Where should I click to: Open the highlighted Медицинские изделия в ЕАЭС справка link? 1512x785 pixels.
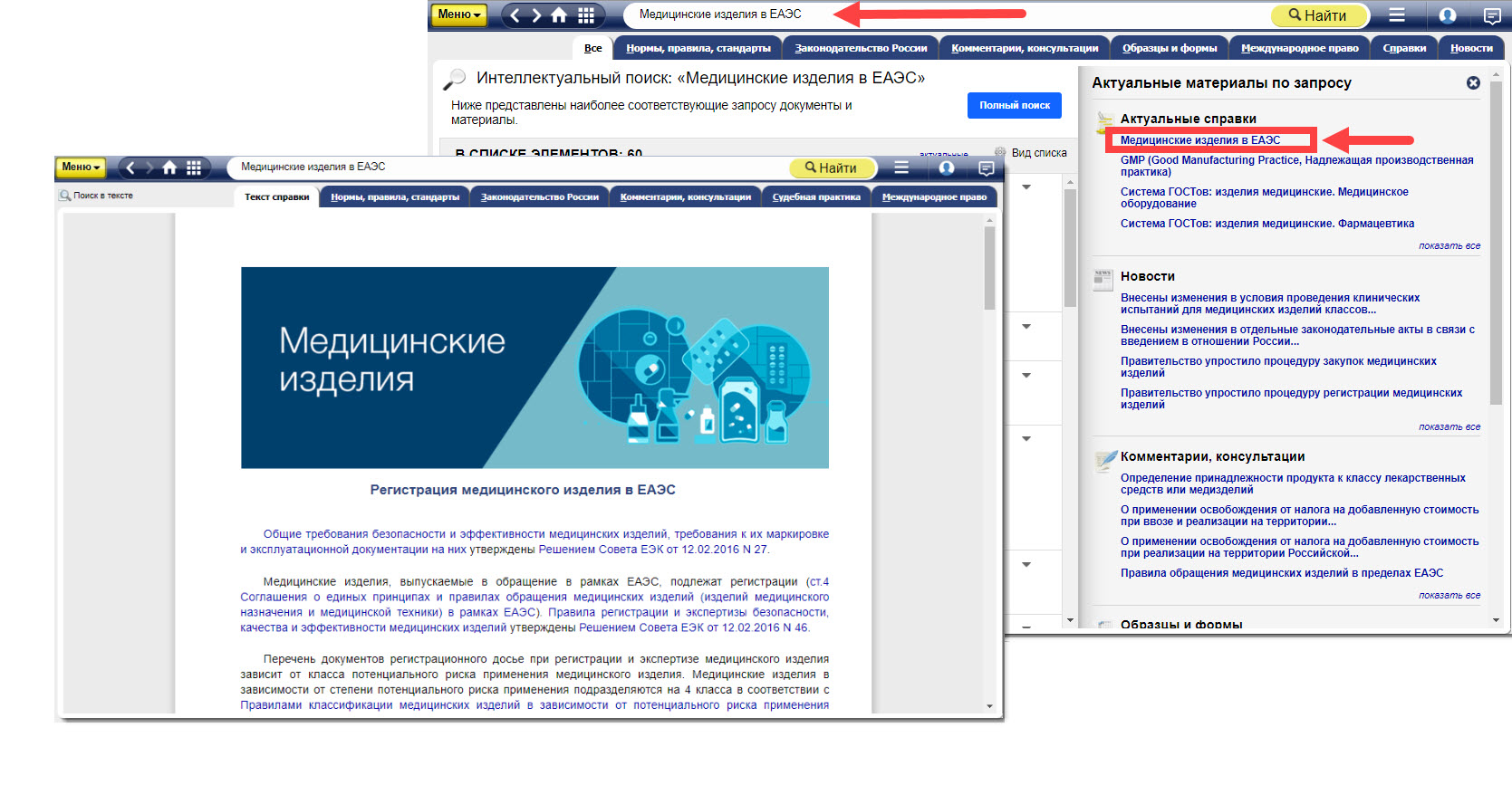point(1199,140)
